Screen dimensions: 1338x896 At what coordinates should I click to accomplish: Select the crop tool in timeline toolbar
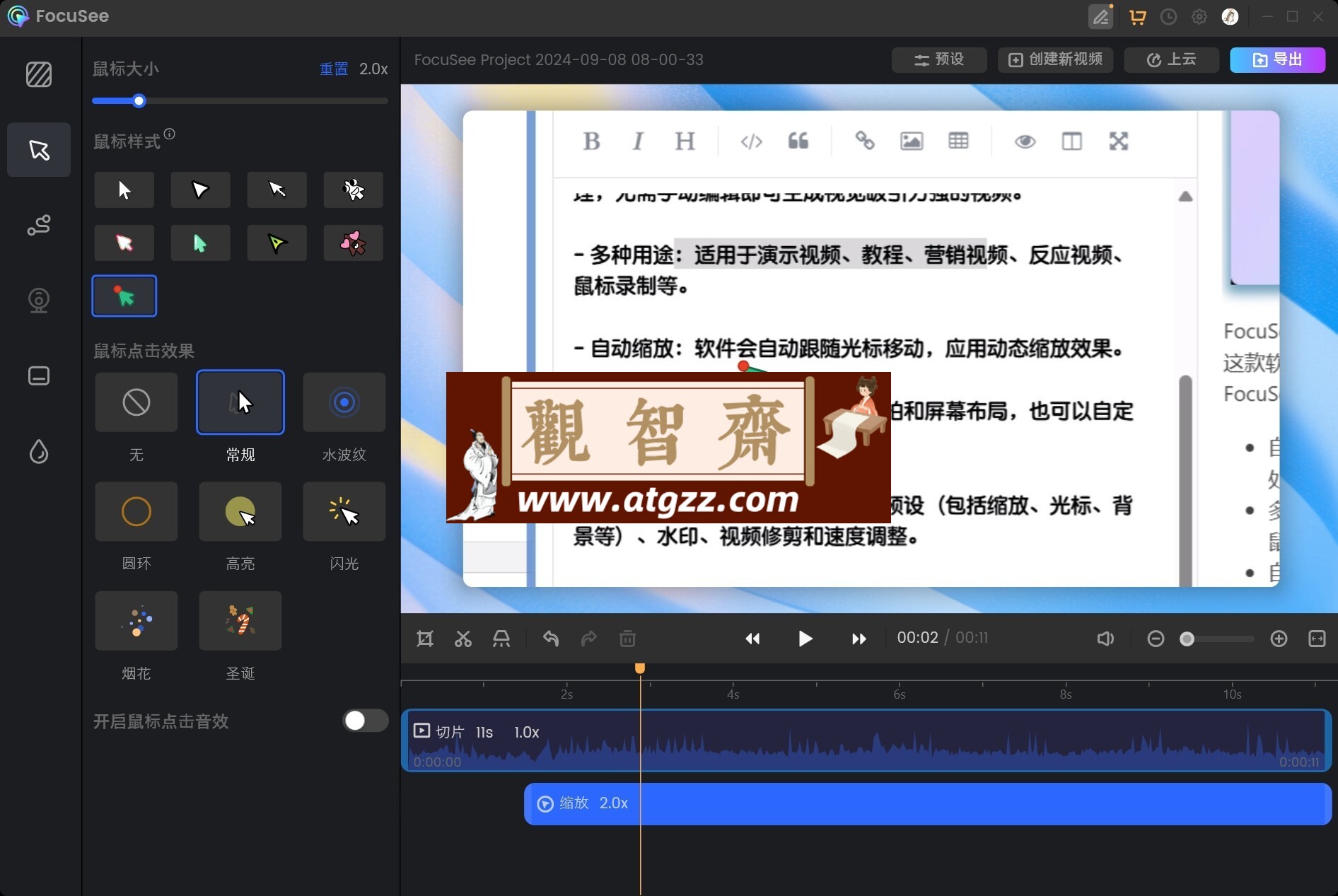(425, 639)
